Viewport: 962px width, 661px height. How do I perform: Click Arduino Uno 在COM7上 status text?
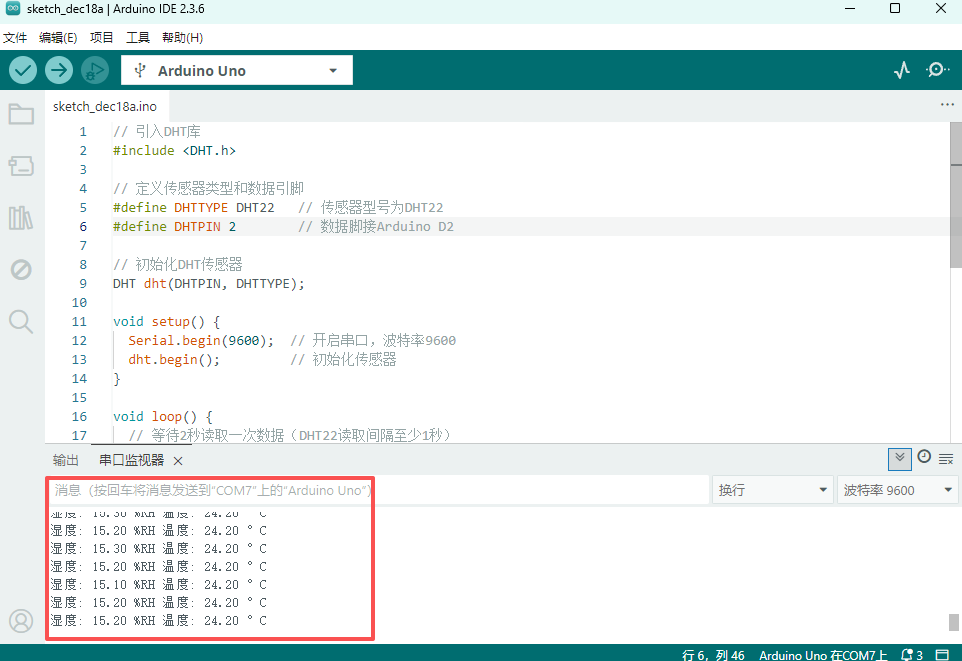click(823, 655)
